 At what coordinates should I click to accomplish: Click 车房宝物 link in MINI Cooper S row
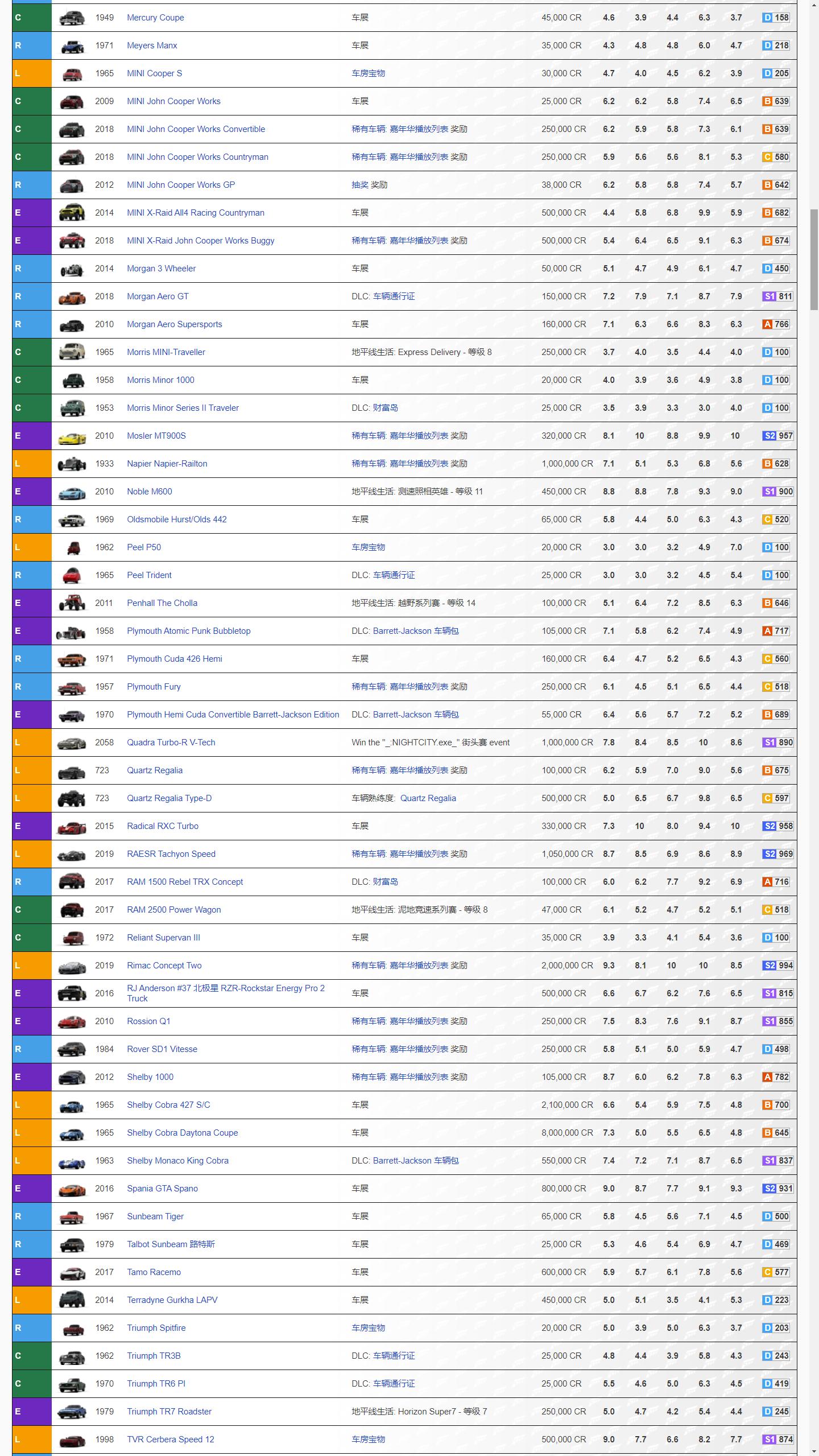[x=368, y=73]
